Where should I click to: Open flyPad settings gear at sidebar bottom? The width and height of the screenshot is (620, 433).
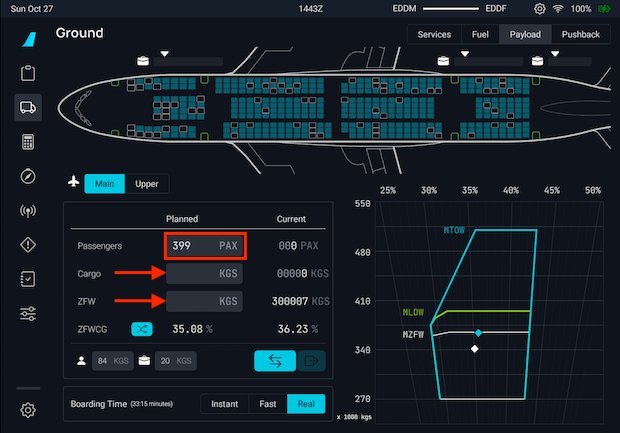pyautogui.click(x=28, y=410)
